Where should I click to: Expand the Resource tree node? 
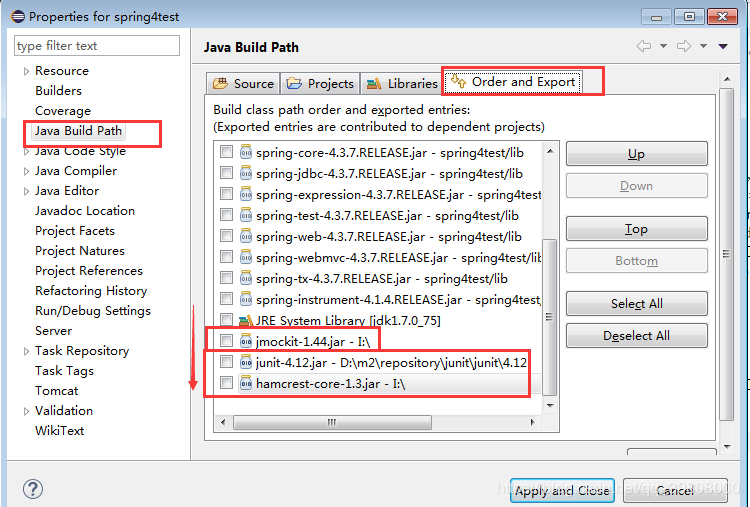pyautogui.click(x=26, y=71)
